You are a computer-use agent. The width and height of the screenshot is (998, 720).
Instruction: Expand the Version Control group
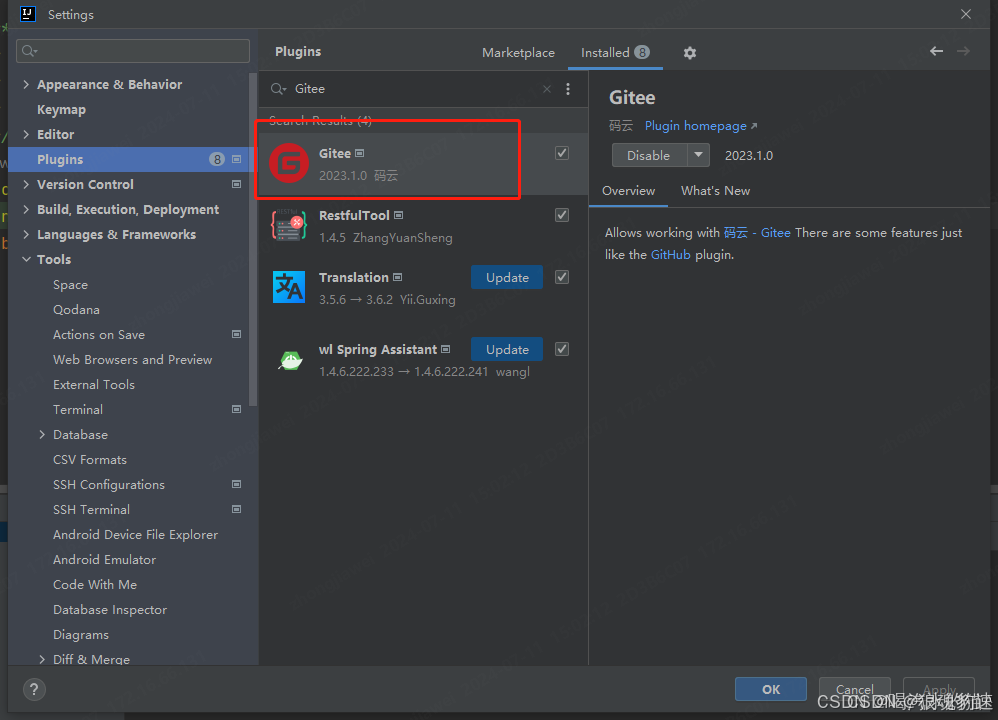coord(26,185)
